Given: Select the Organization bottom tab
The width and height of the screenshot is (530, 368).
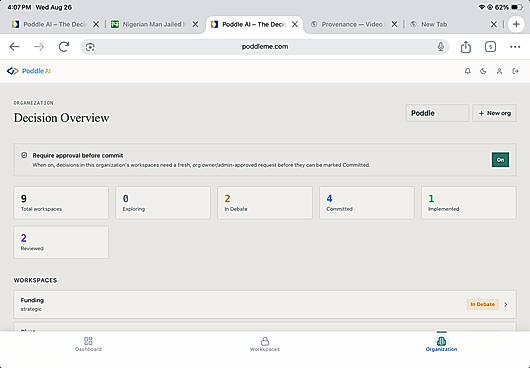Looking at the screenshot, I should coord(441,344).
